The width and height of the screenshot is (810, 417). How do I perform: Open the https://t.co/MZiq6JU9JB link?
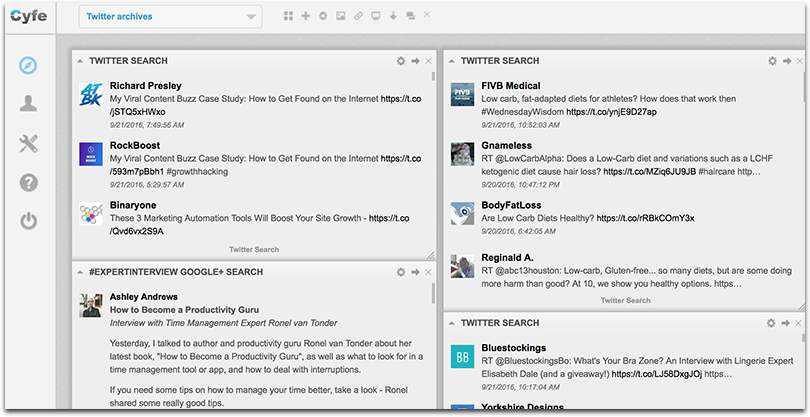[x=649, y=172]
